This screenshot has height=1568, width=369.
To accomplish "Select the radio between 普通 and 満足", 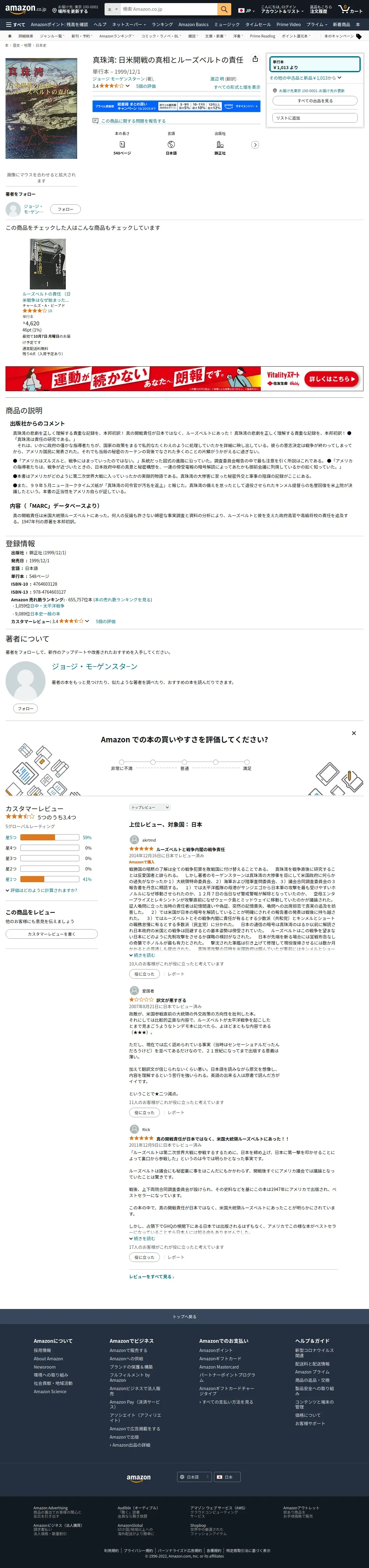I will [216, 761].
